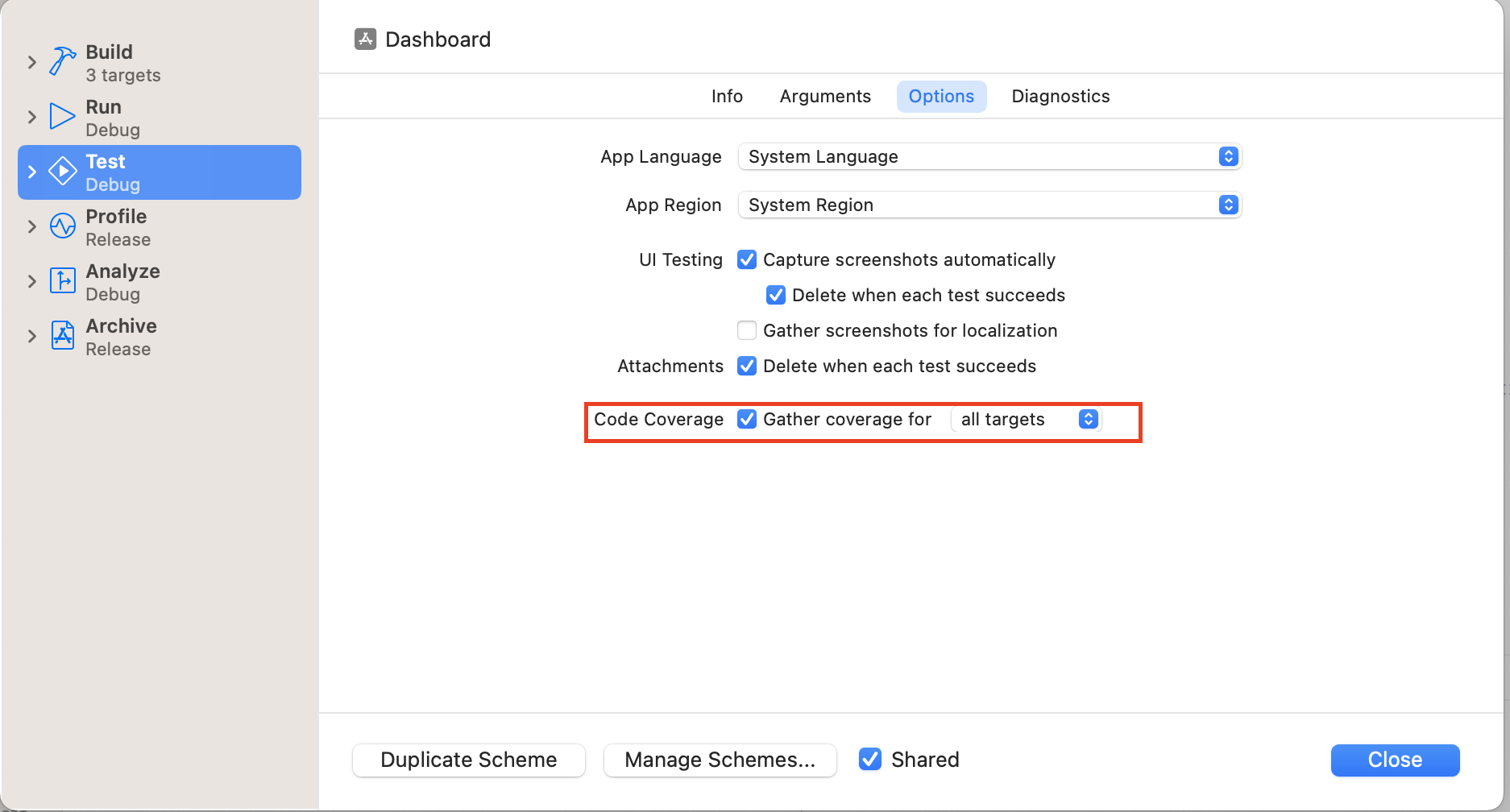Click the Run play triangle icon
This screenshot has width=1510, height=812.
click(62, 116)
